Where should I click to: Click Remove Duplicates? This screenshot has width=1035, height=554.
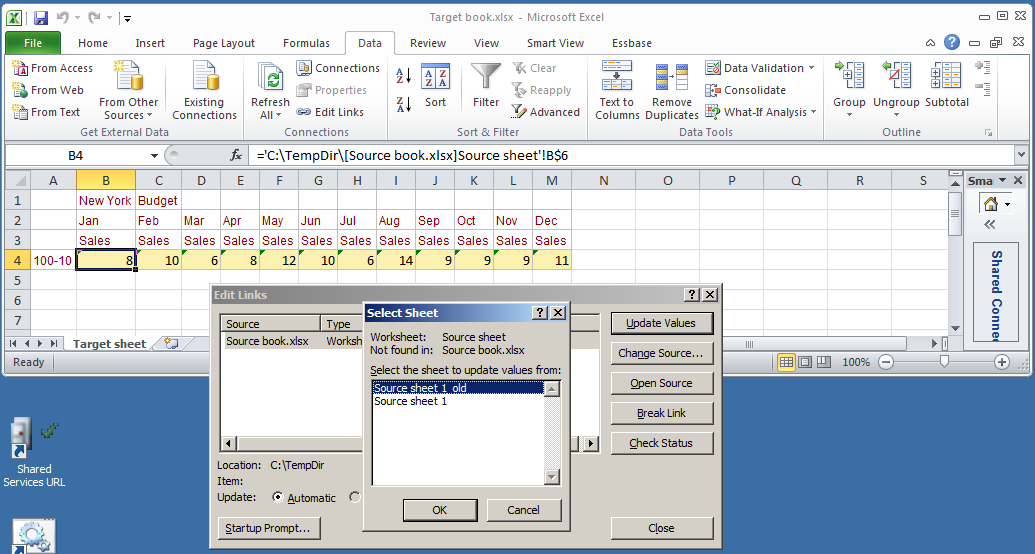pos(671,90)
